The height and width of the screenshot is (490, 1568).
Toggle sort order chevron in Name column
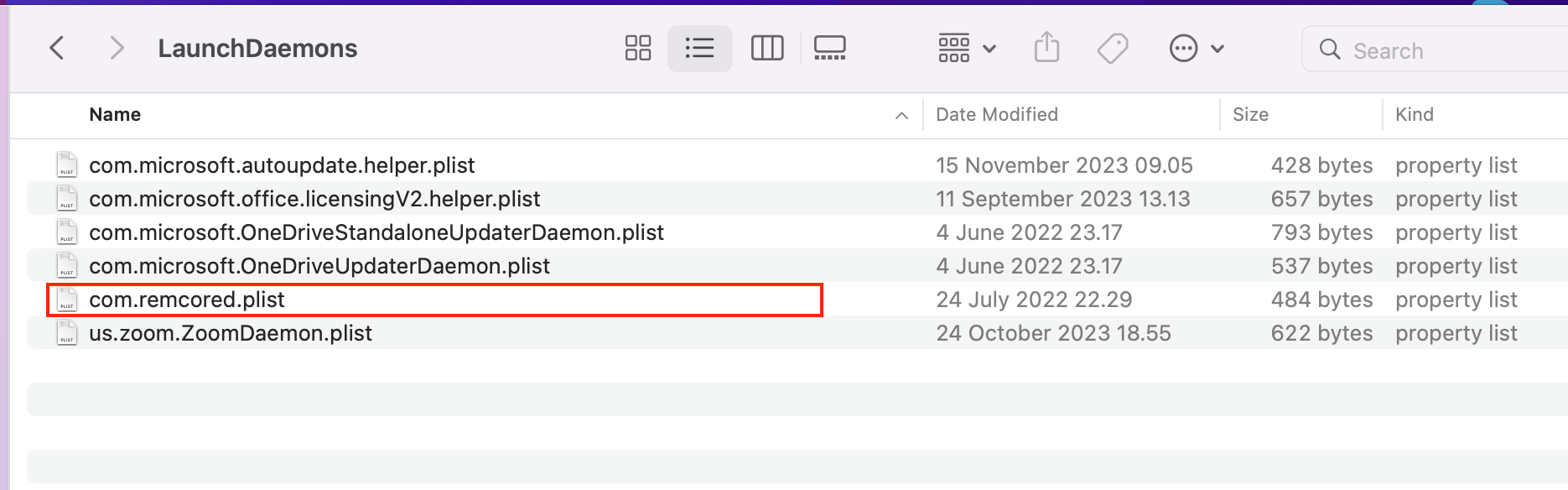(x=901, y=116)
